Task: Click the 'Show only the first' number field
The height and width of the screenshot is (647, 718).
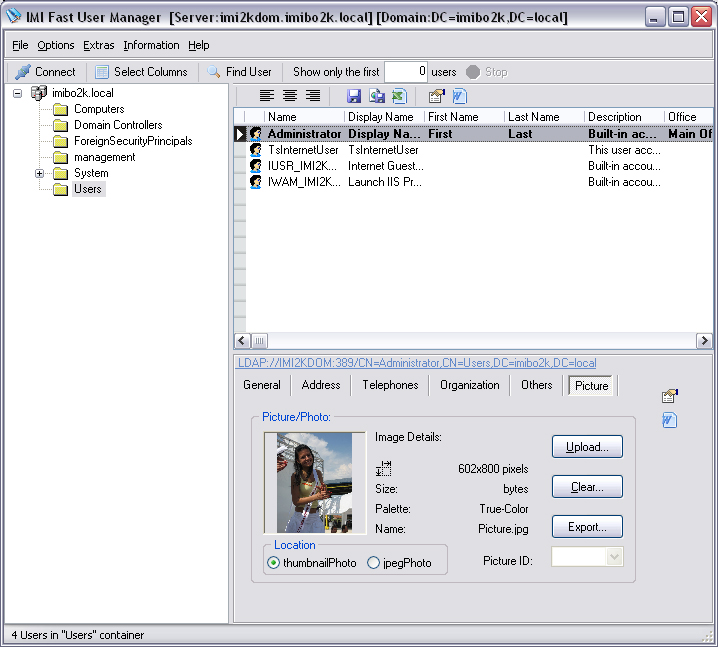Action: click(x=406, y=72)
